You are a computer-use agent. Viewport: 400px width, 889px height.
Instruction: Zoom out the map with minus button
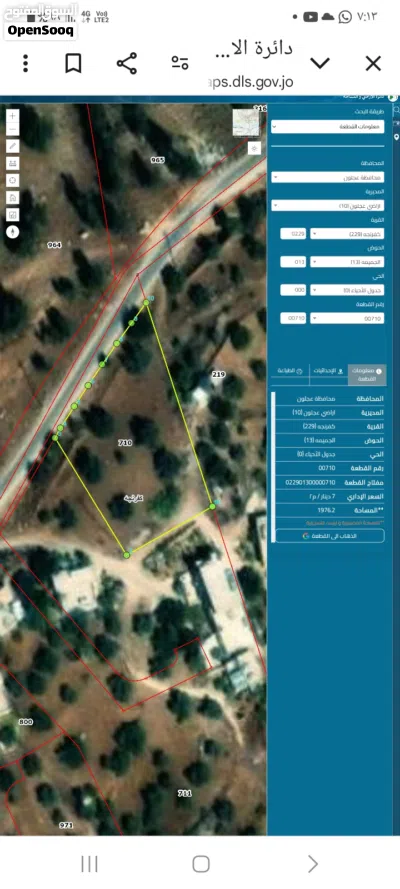pos(12,130)
